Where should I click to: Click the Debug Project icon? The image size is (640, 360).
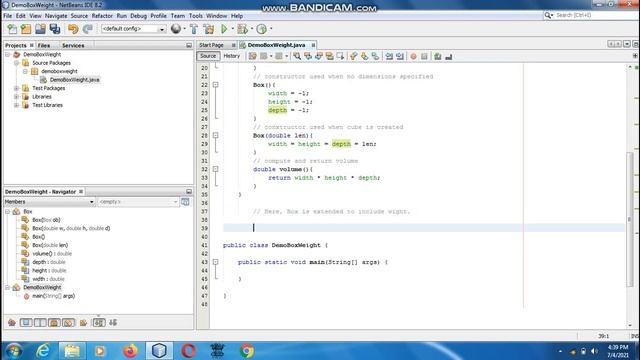242,29
